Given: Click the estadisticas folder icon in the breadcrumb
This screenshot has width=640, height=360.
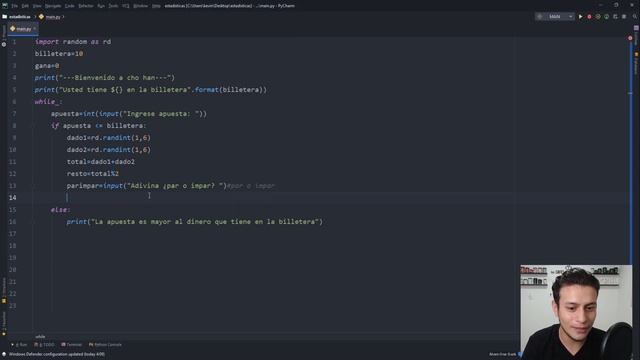Looking at the screenshot, I should coord(4,17).
